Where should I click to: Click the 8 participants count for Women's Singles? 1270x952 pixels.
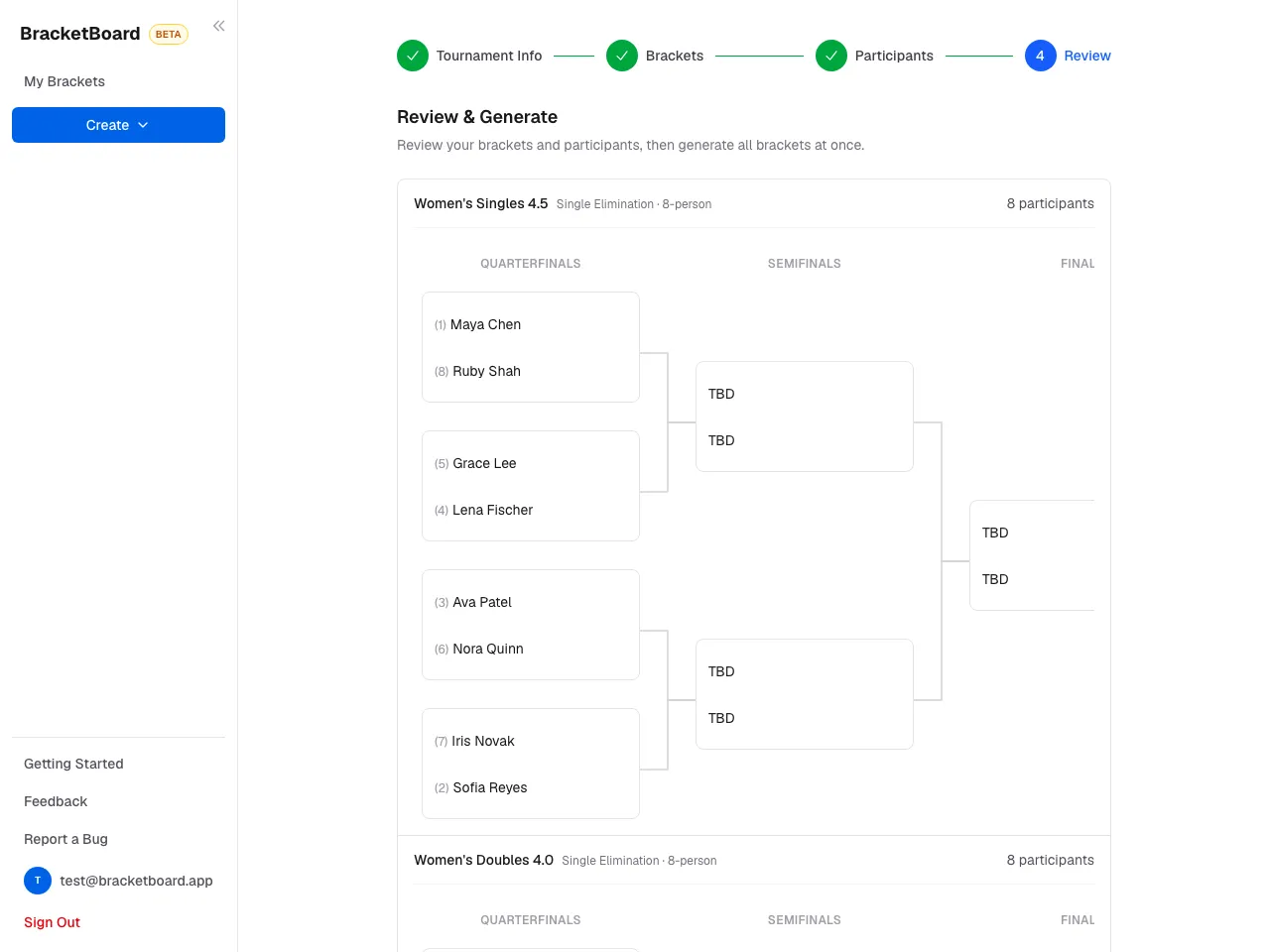click(x=1050, y=203)
